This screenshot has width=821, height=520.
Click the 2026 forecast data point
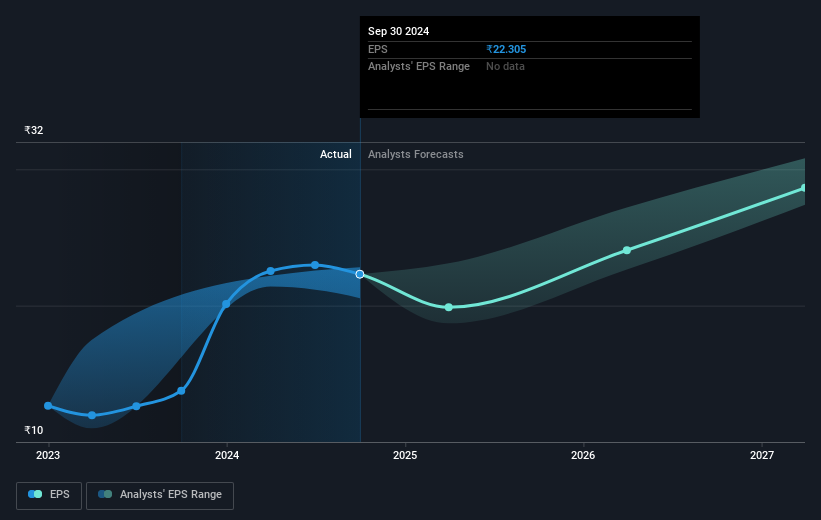(x=627, y=250)
